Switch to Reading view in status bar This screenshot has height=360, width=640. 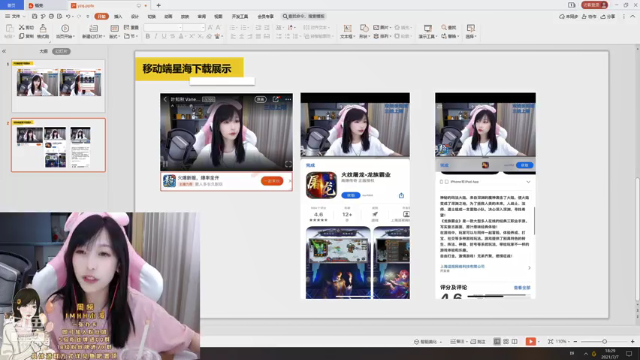point(514,341)
